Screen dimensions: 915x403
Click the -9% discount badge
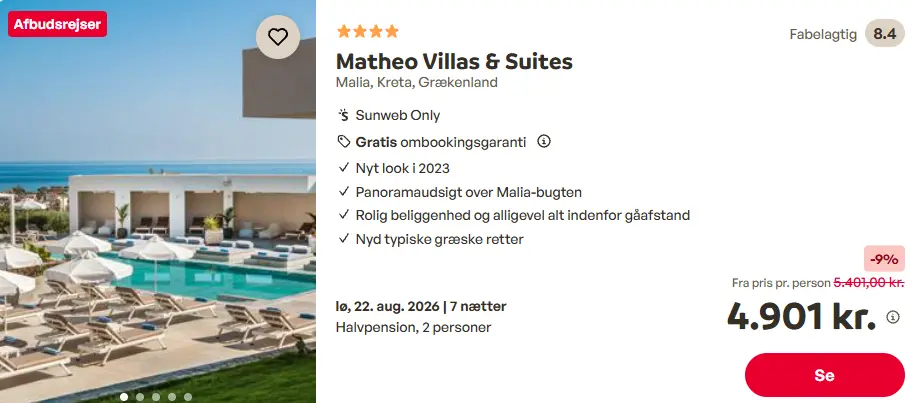pos(884,259)
